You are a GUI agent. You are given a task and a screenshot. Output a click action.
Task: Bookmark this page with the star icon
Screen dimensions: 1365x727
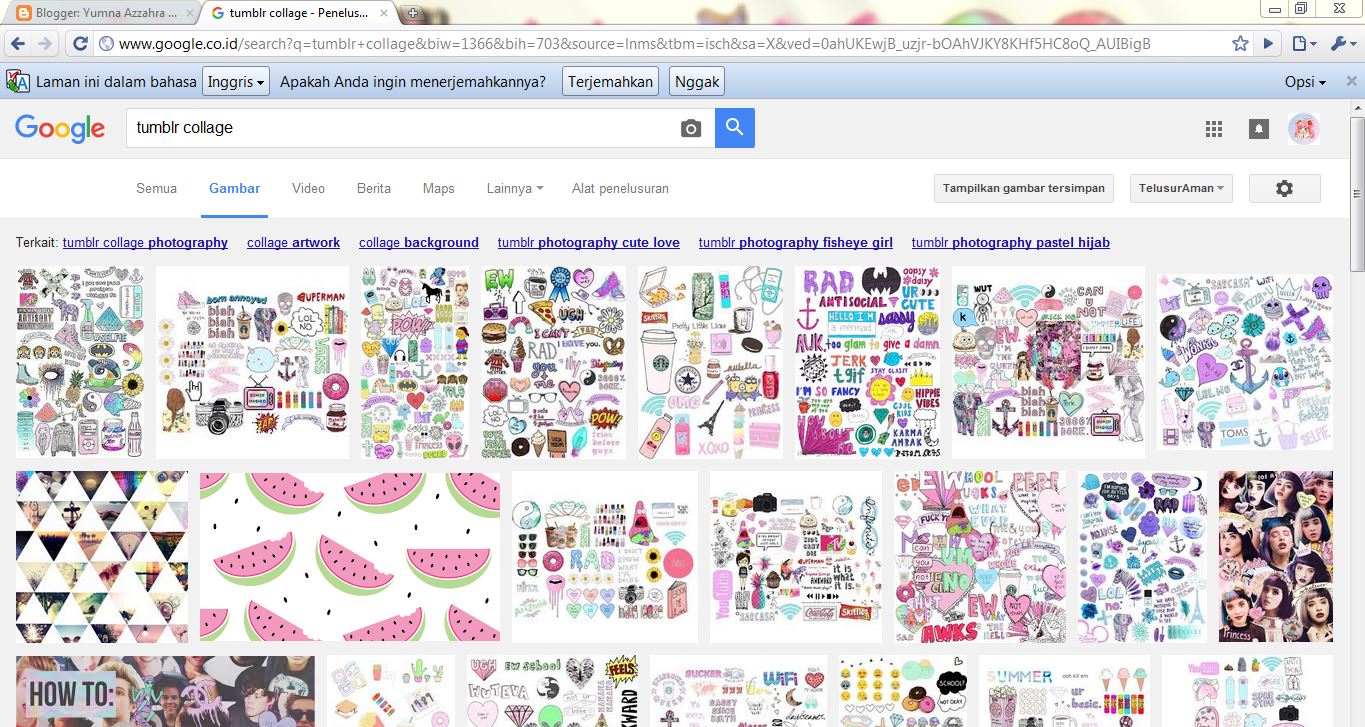pos(1240,44)
